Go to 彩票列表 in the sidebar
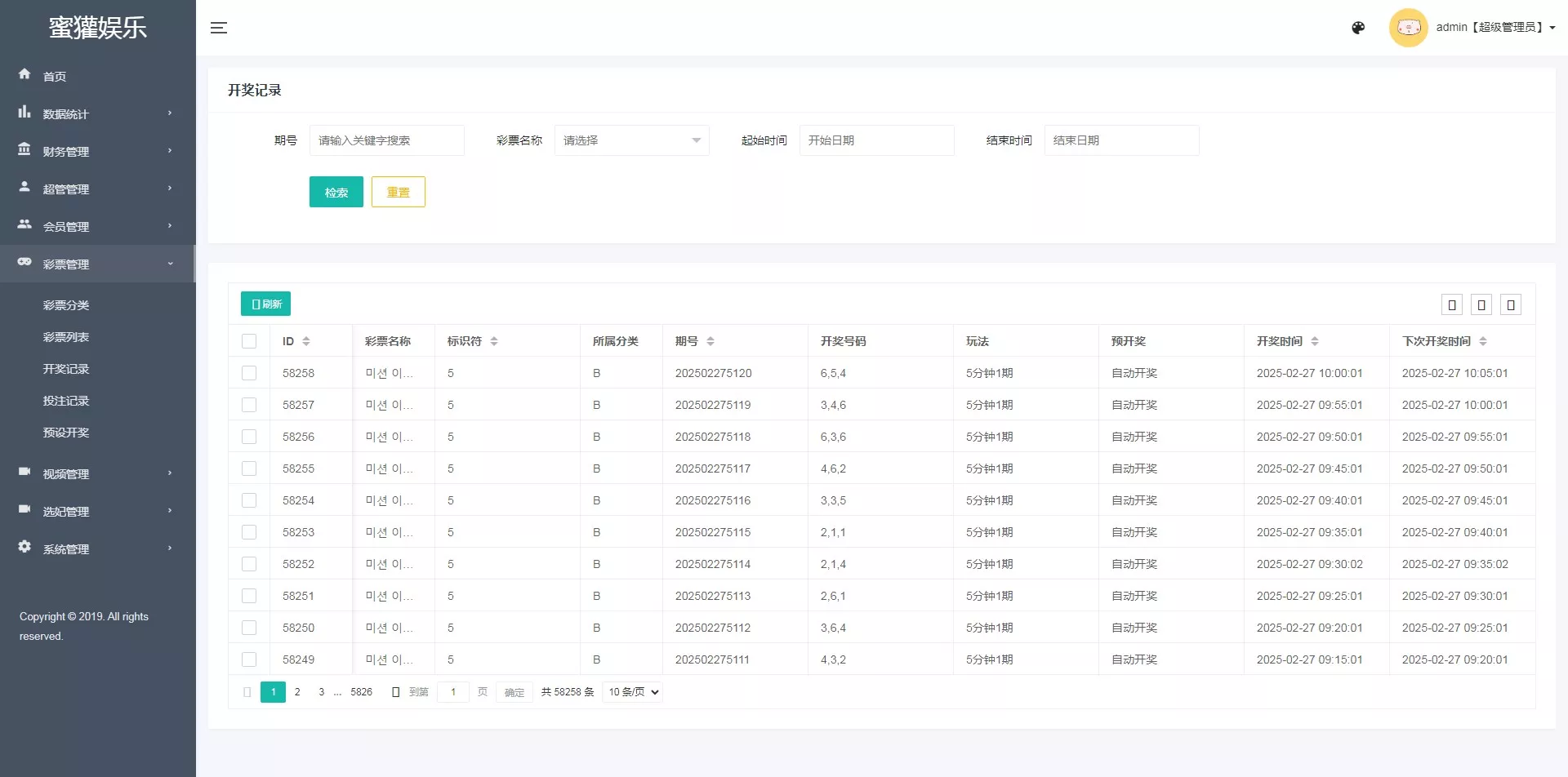1568x777 pixels. 66,337
